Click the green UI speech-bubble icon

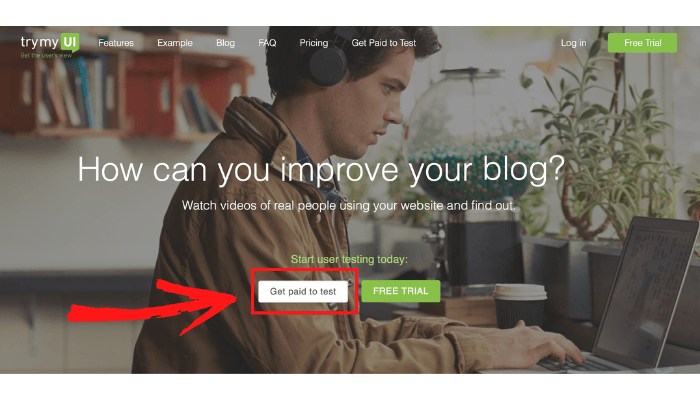click(x=70, y=42)
